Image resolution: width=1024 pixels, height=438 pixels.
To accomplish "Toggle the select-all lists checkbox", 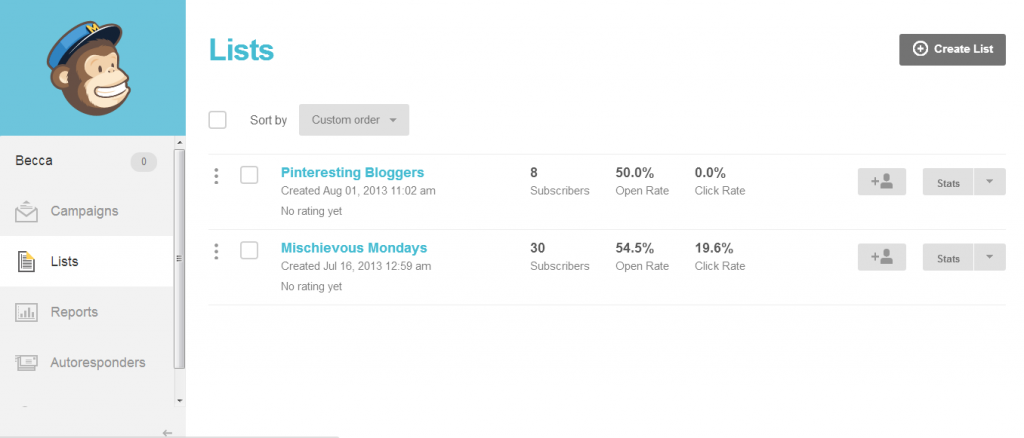I will point(217,120).
